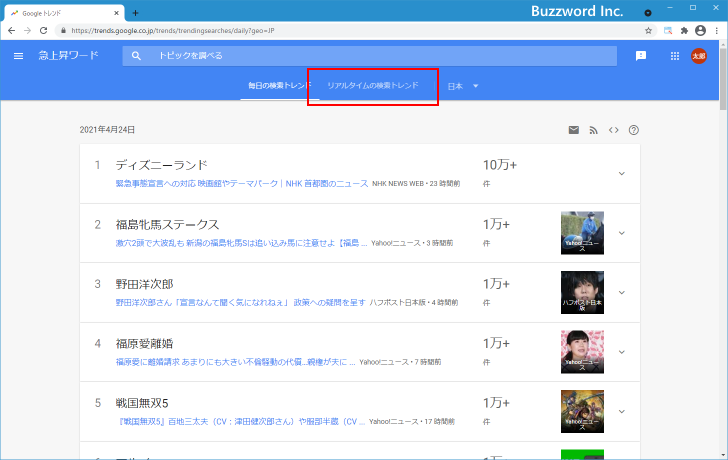
Task: Click the 10万+ search count
Action: pos(500,165)
